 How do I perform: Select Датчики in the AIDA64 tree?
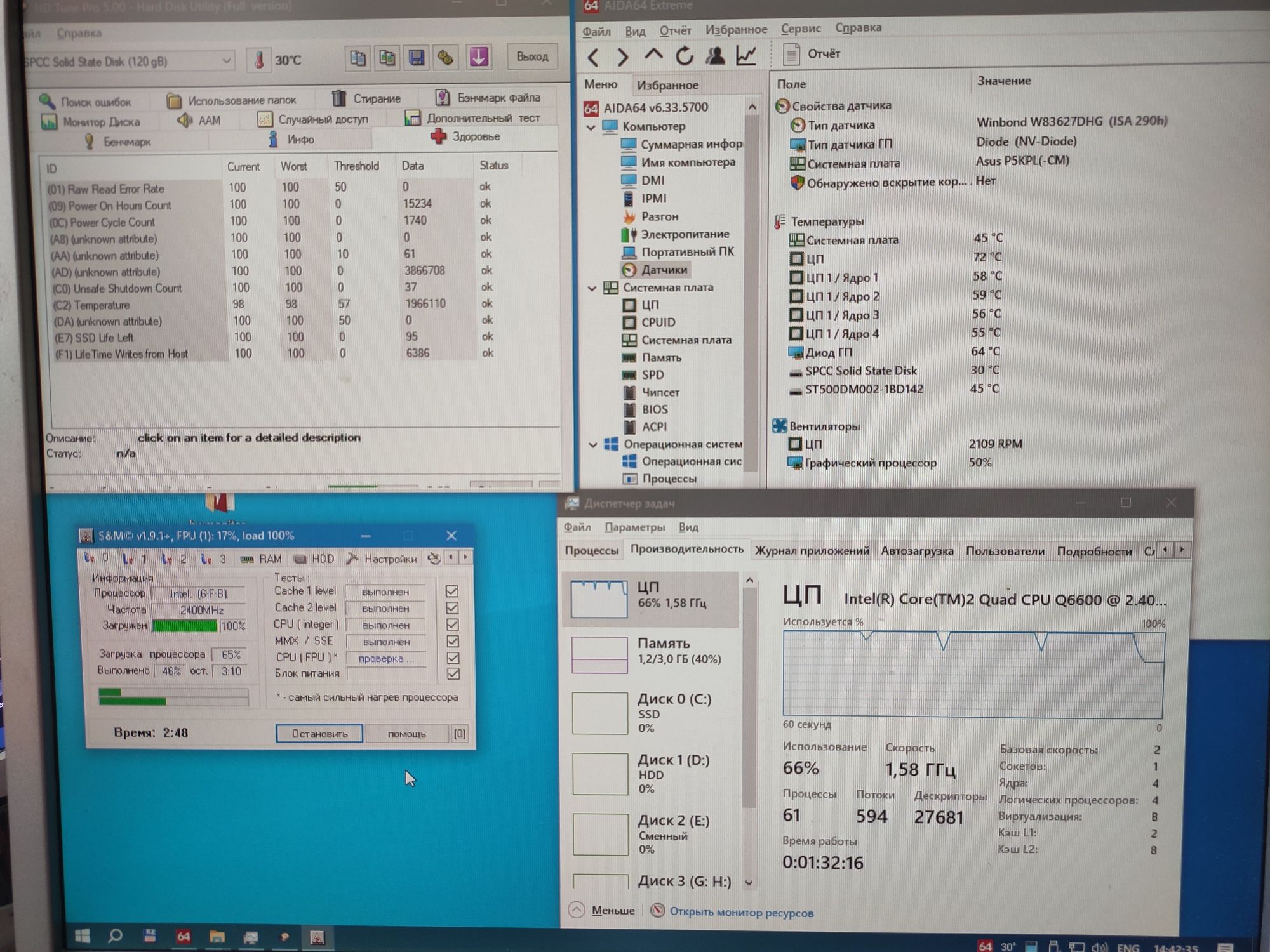coord(655,270)
